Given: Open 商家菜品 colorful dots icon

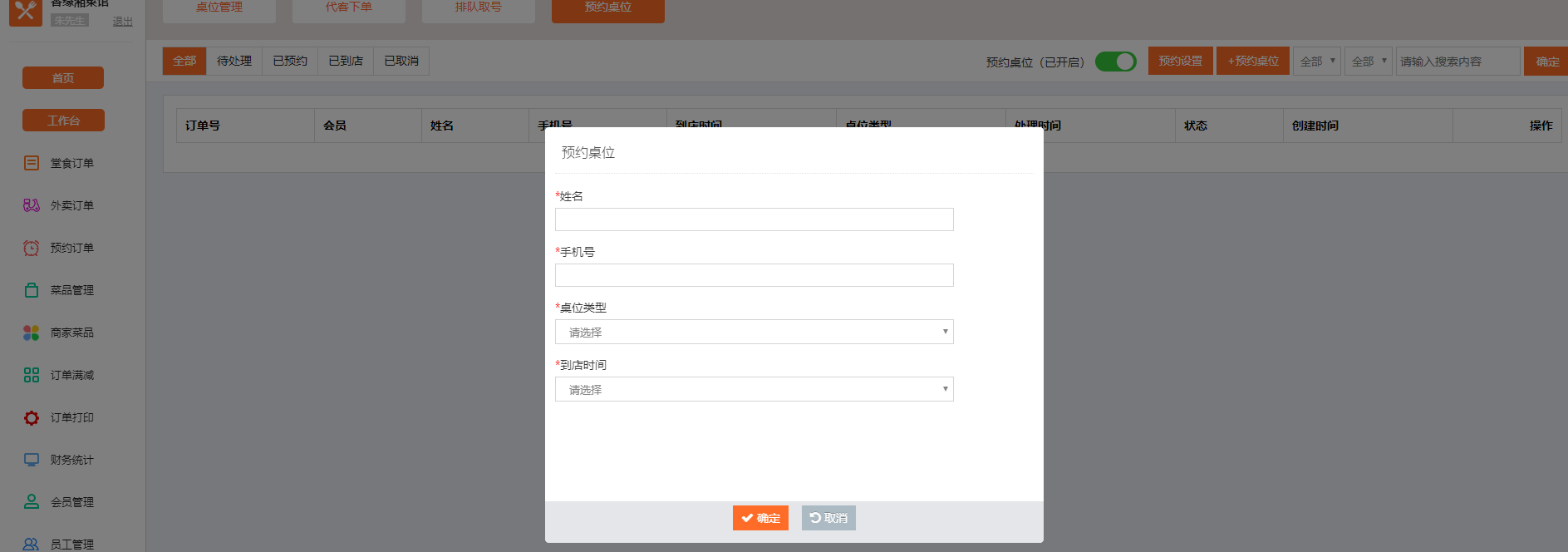Looking at the screenshot, I should tap(32, 333).
